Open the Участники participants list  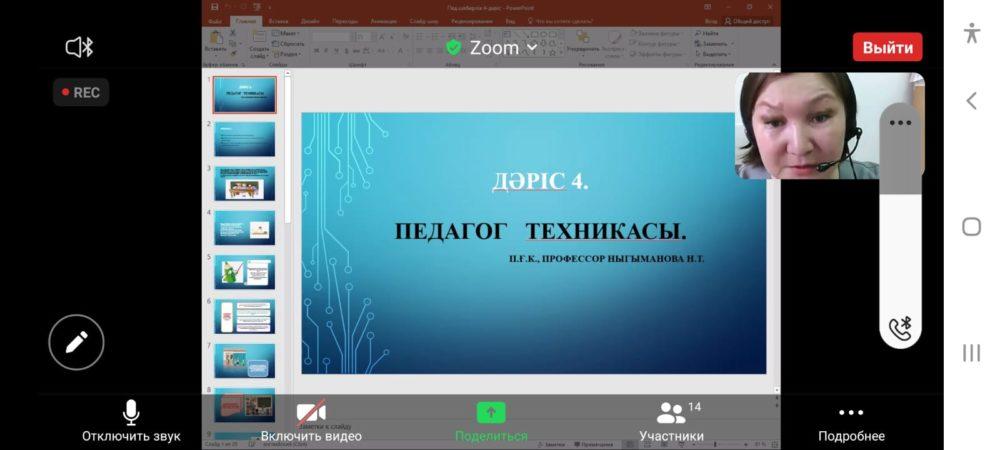click(x=672, y=421)
